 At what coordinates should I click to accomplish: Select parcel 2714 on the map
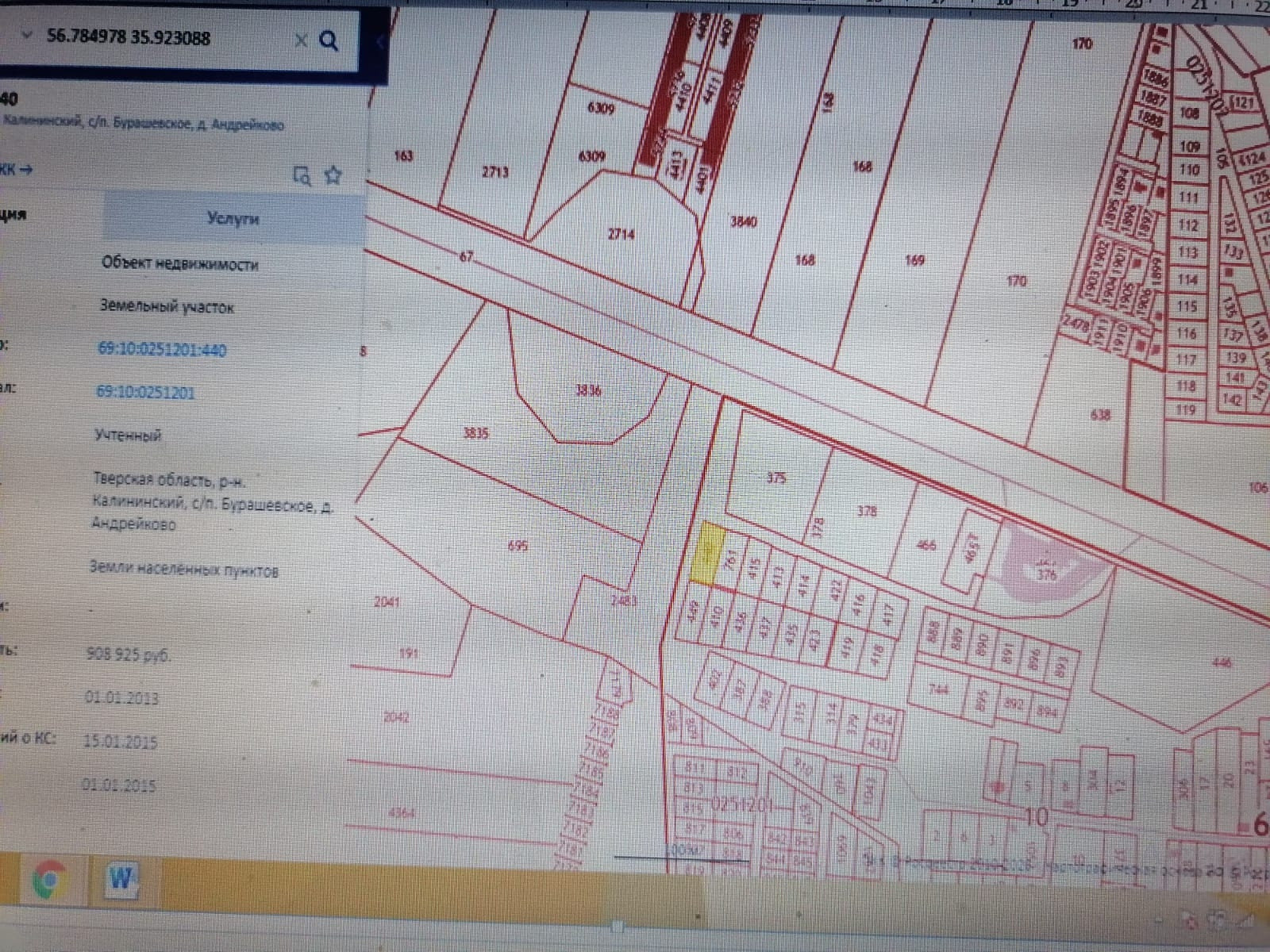click(x=622, y=234)
